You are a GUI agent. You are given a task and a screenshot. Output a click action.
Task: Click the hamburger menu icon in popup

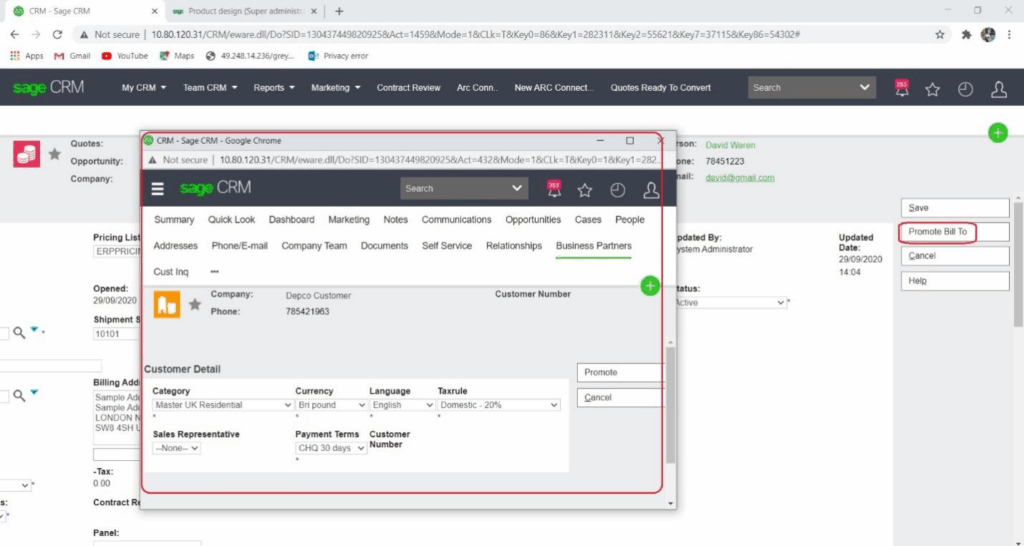[157, 189]
